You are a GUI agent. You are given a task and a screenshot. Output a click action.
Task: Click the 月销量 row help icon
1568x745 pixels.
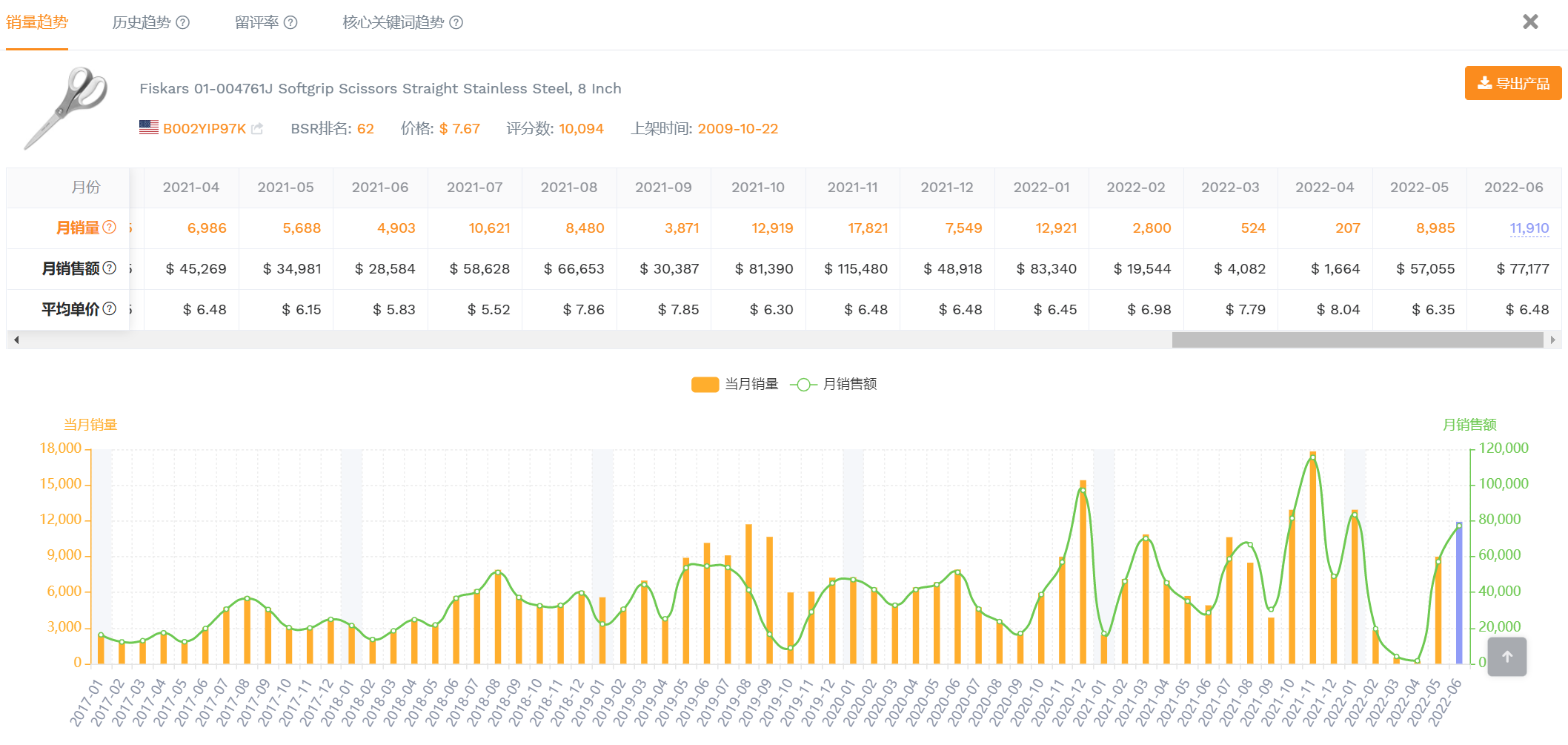tap(109, 228)
